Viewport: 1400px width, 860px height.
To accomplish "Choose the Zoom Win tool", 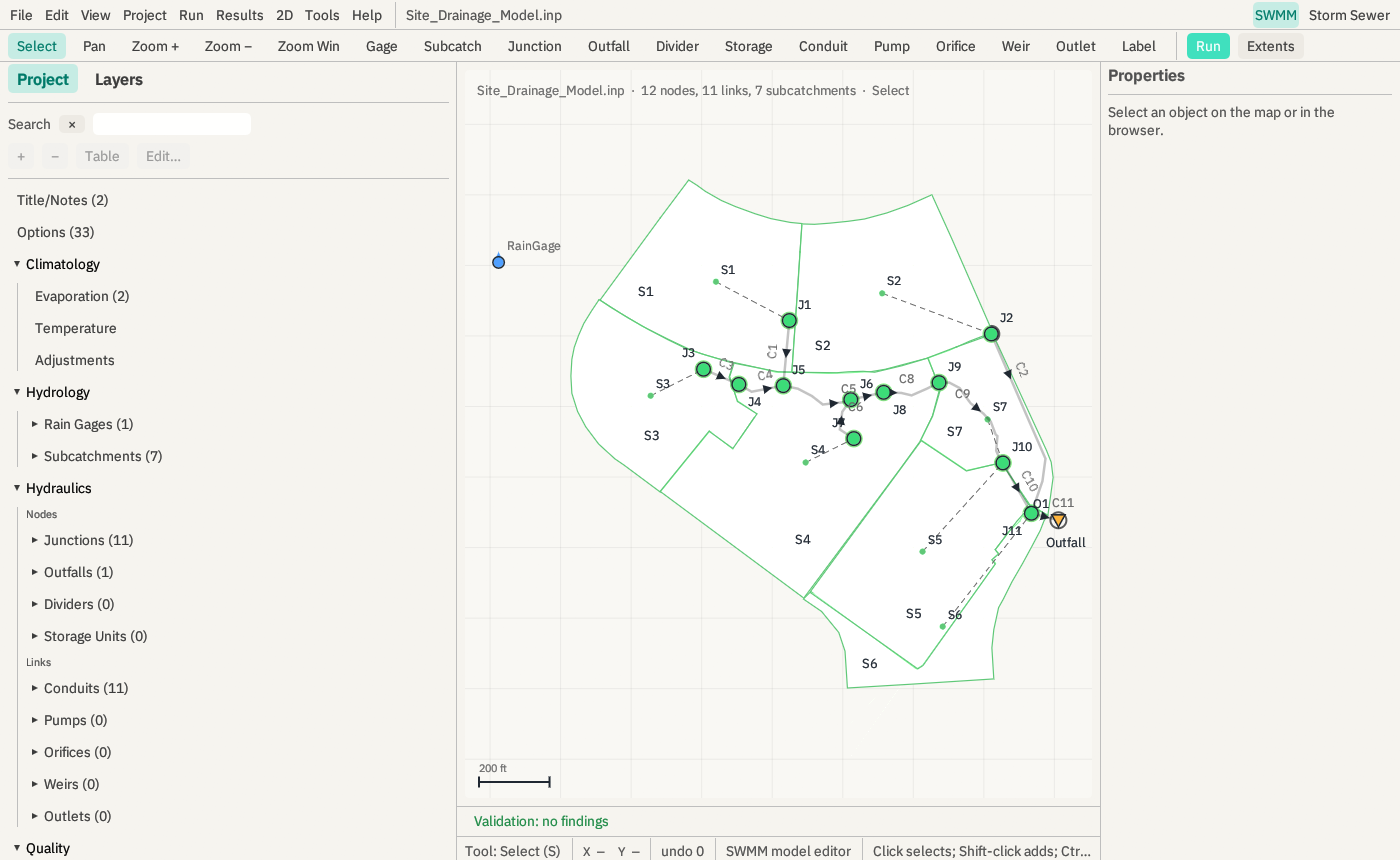I will click(x=309, y=46).
